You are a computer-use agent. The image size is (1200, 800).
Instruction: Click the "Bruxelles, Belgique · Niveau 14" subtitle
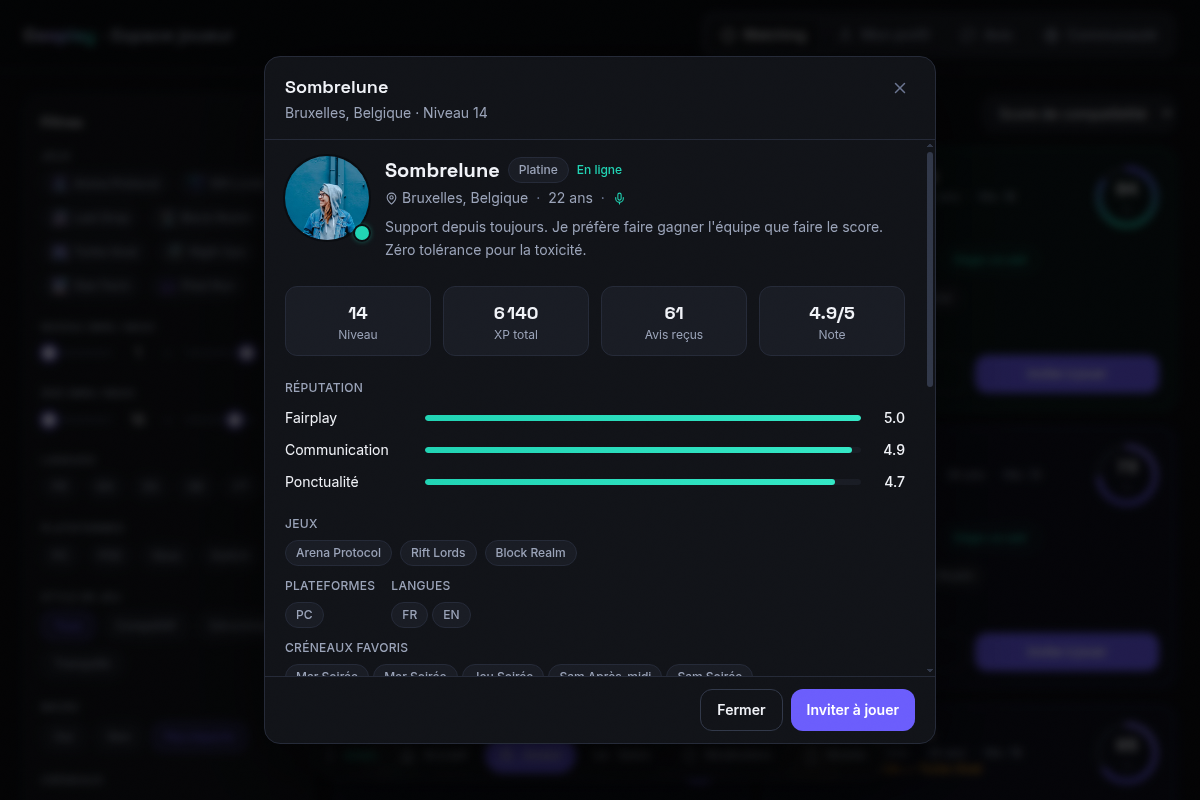pos(386,113)
